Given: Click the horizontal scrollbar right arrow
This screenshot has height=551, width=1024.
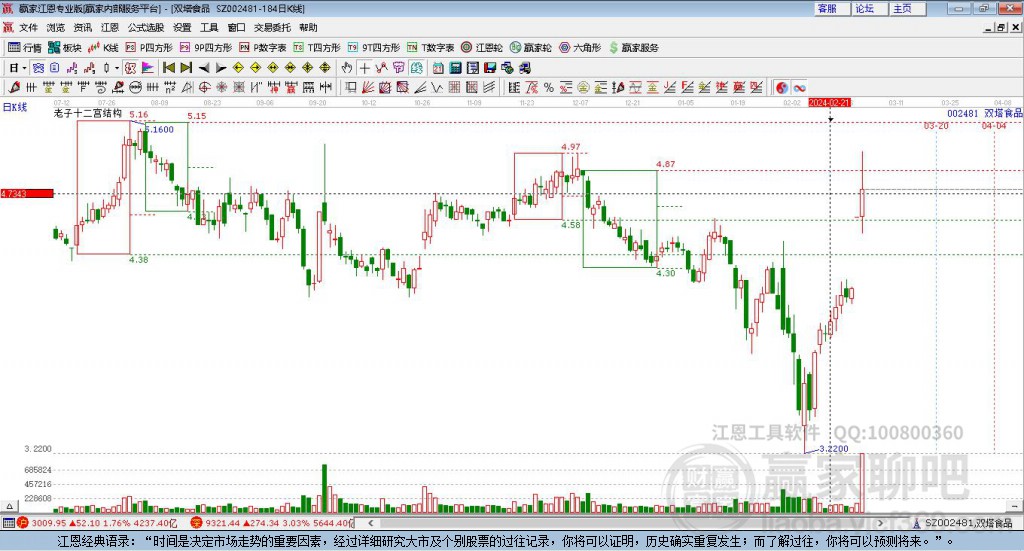Looking at the screenshot, I should click(880, 523).
